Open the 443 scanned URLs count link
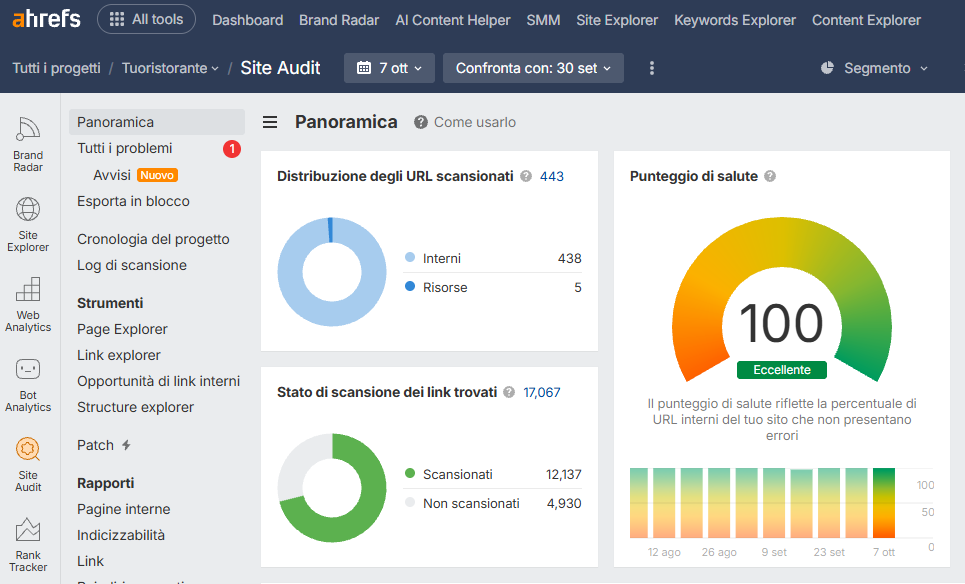The image size is (965, 584). click(x=552, y=176)
